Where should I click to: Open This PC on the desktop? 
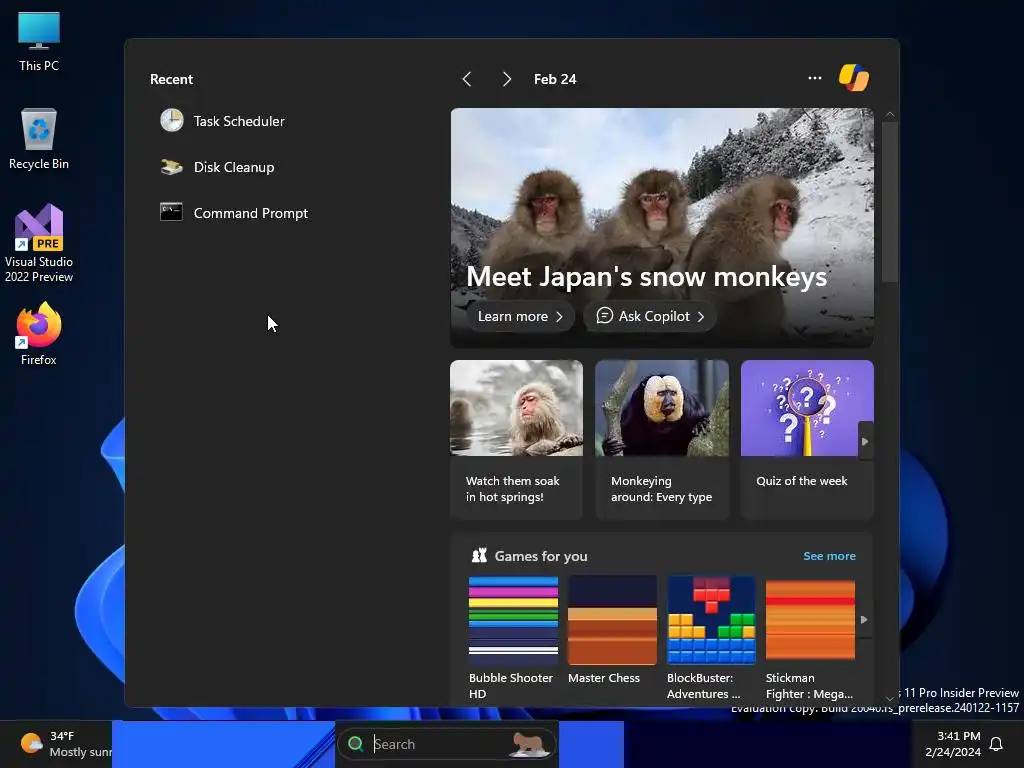[39, 42]
